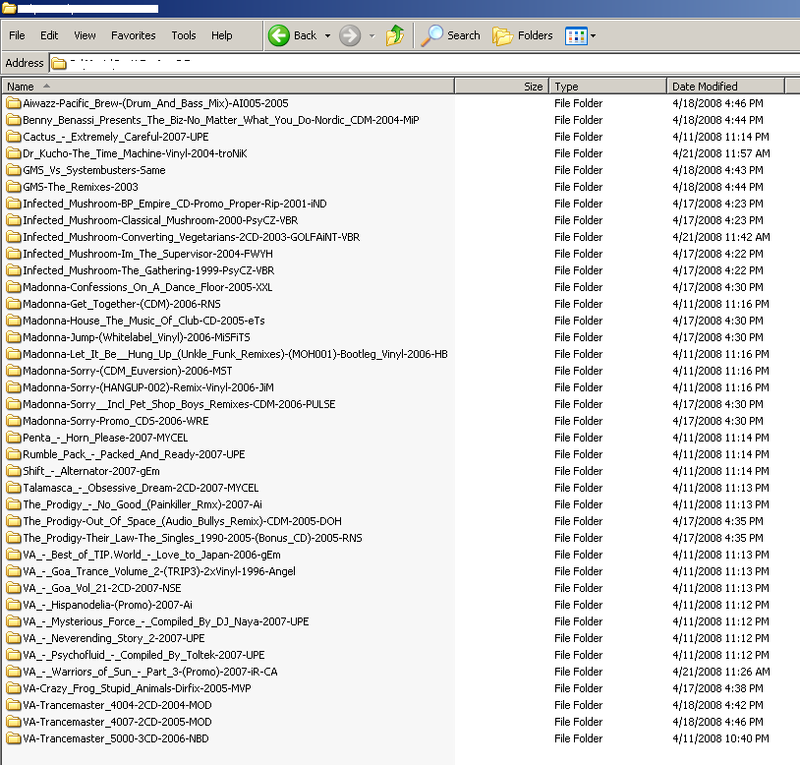Click folder icon beside Madonna-Confessions_On_A_Dance_Floor
This screenshot has height=765, width=800.
13,287
